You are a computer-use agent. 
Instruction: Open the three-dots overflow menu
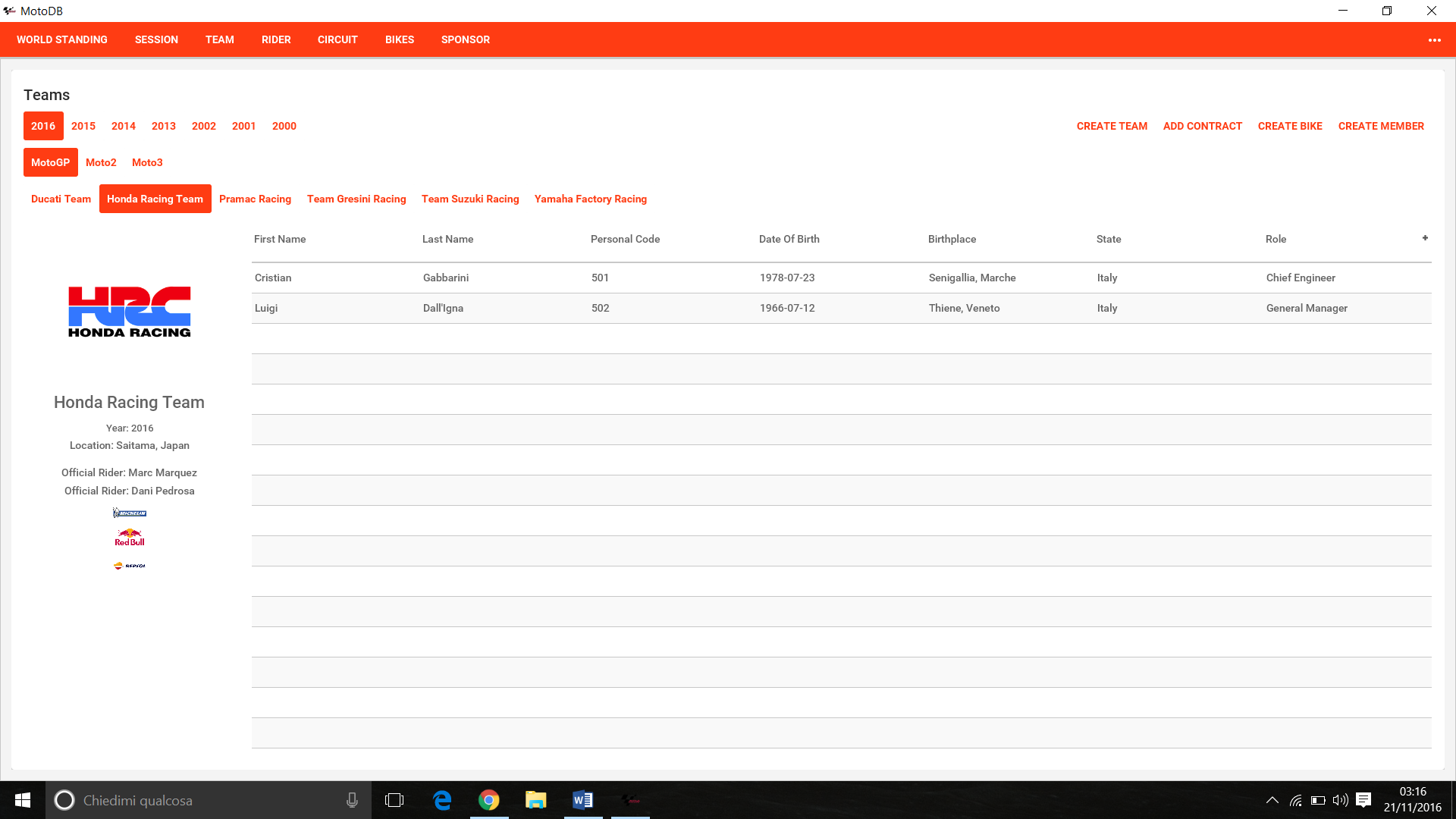[x=1434, y=40]
